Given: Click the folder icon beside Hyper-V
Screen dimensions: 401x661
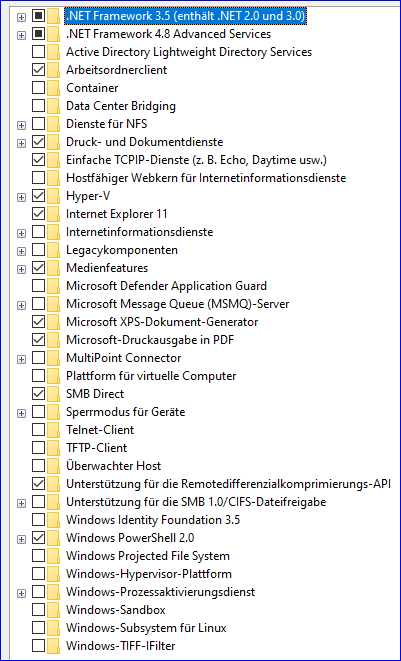Looking at the screenshot, I should pos(53,196).
